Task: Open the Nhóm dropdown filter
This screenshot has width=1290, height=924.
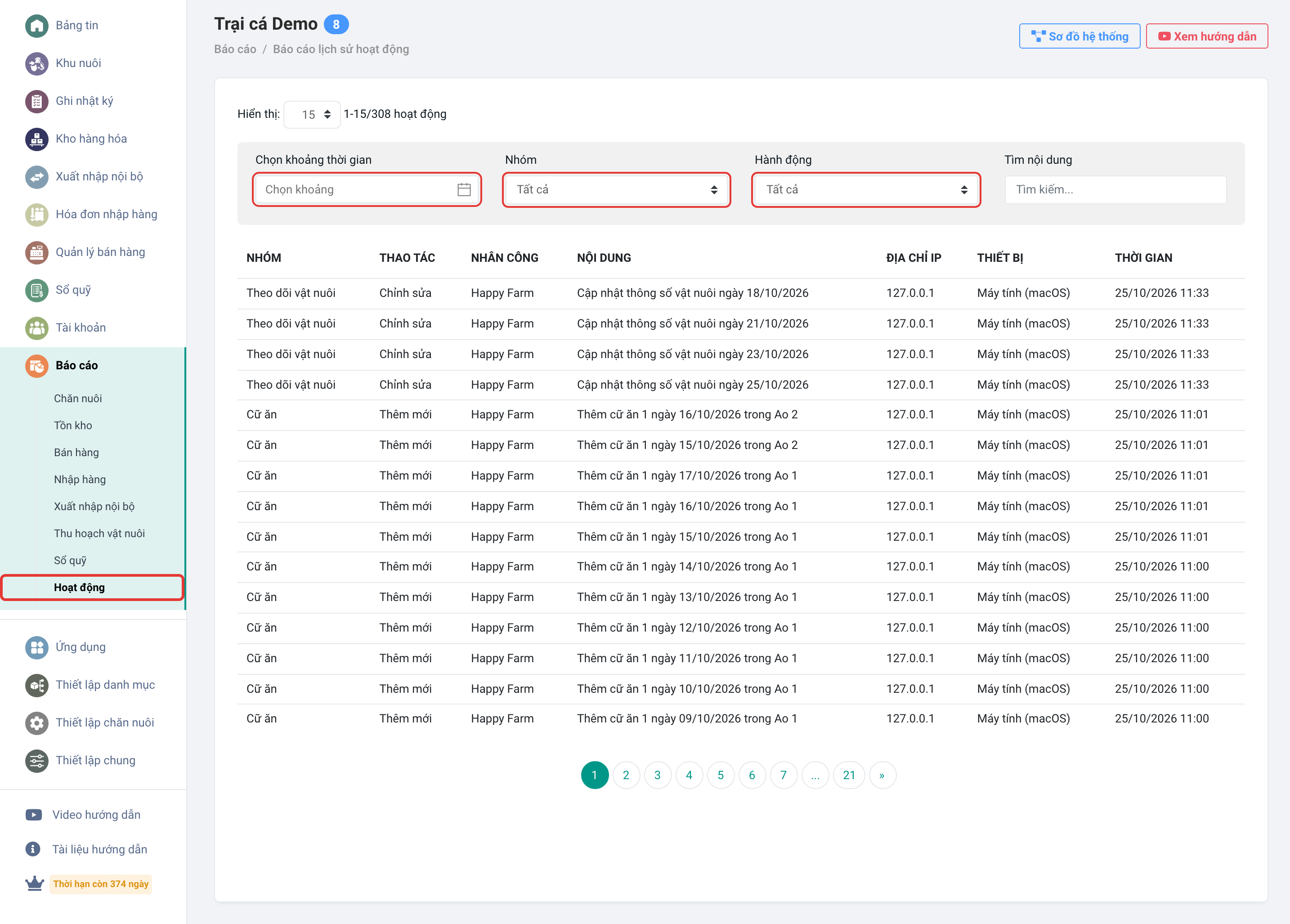Action: 617,189
